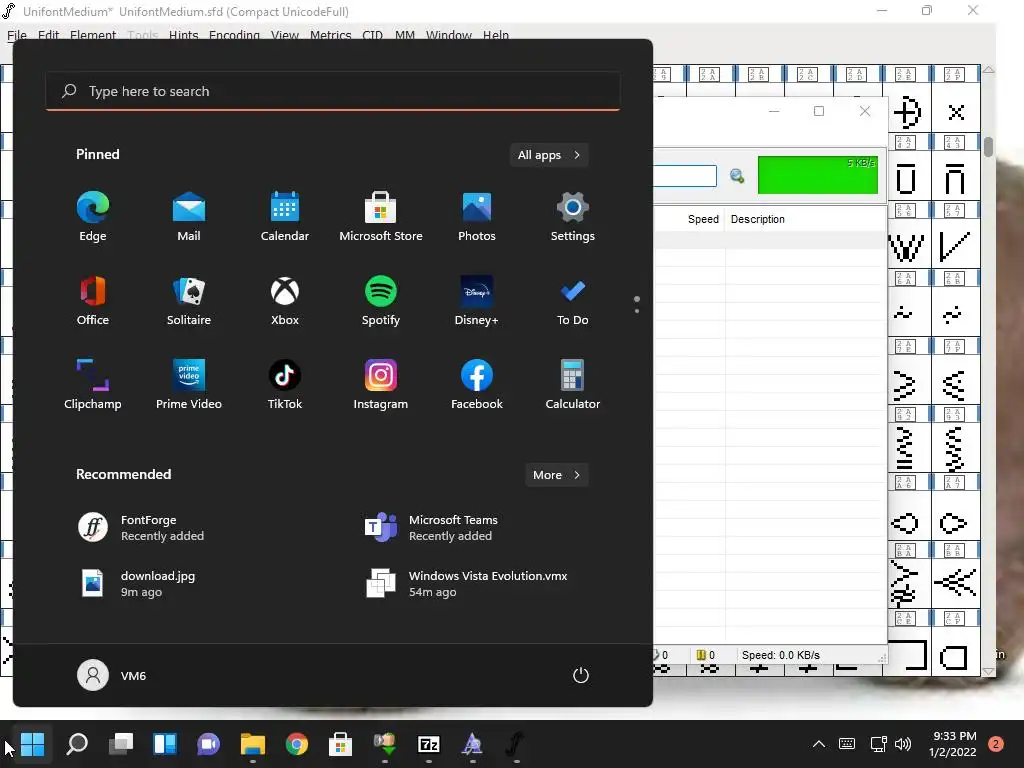Launch Disney+ app
Image resolution: width=1024 pixels, height=768 pixels.
click(x=477, y=301)
